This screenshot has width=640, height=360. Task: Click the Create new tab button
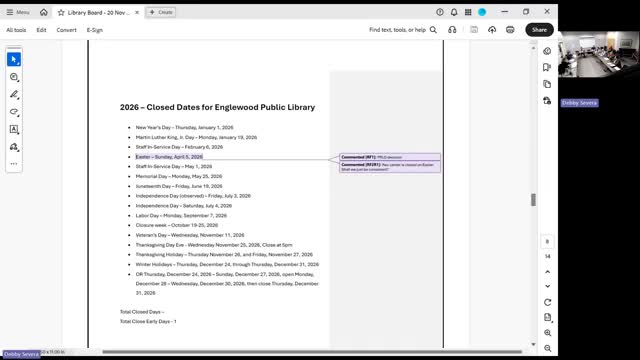pos(161,12)
